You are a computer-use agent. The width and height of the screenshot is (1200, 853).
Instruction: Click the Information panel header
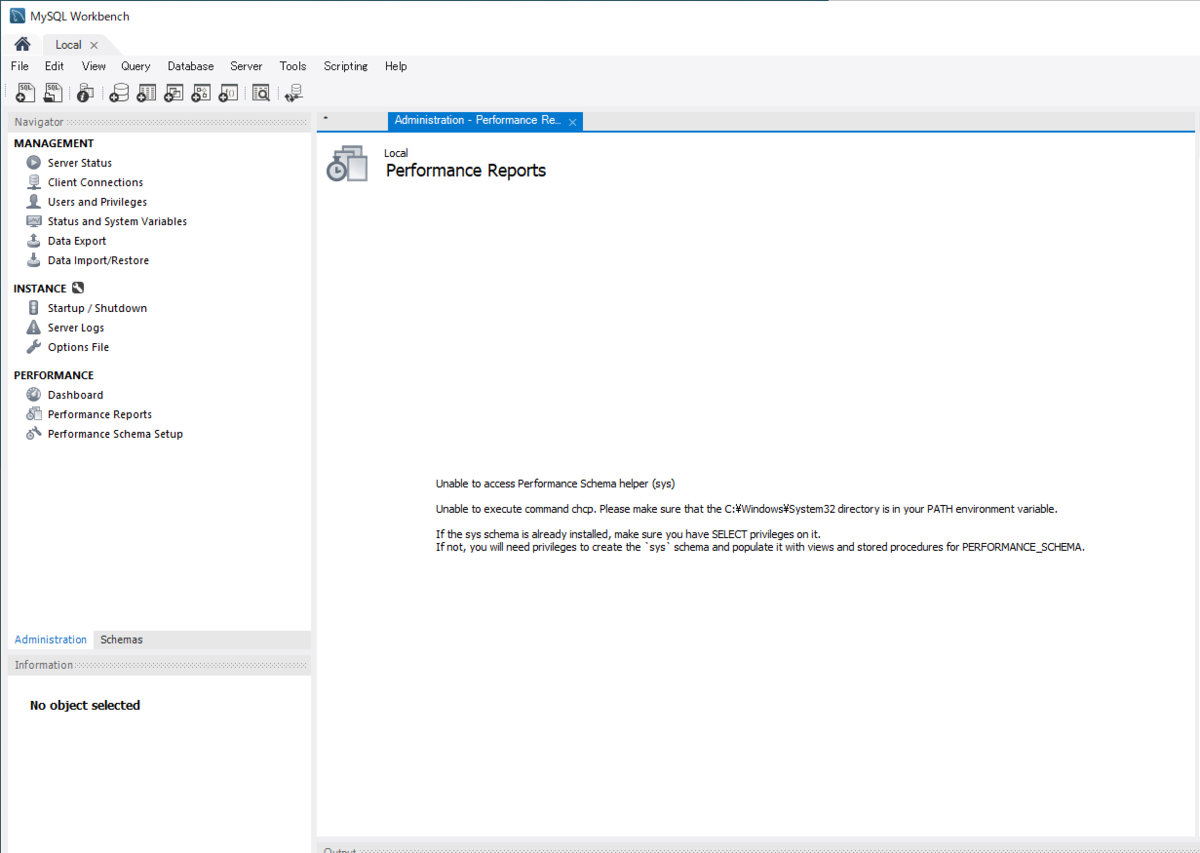tap(159, 665)
